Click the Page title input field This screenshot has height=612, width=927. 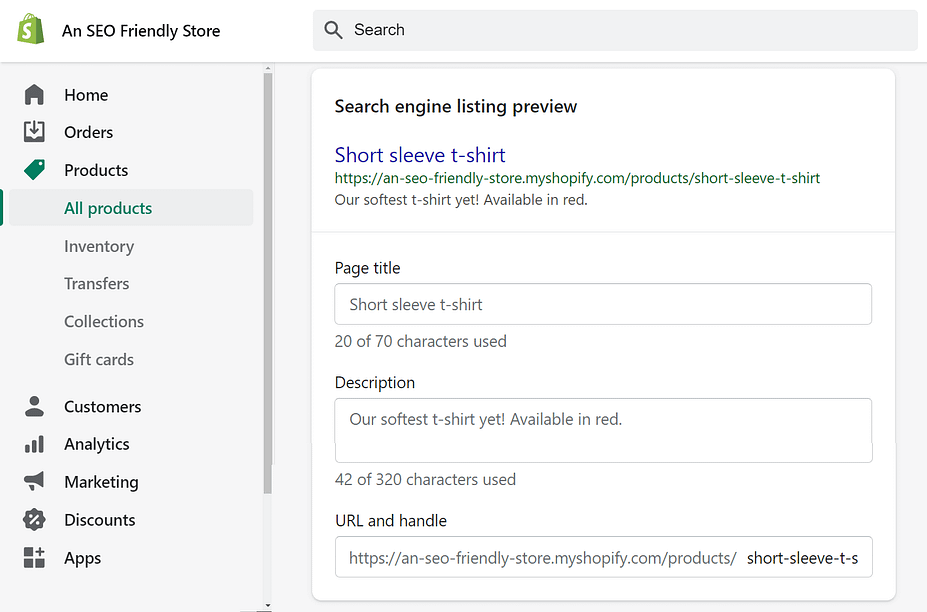[x=603, y=304]
